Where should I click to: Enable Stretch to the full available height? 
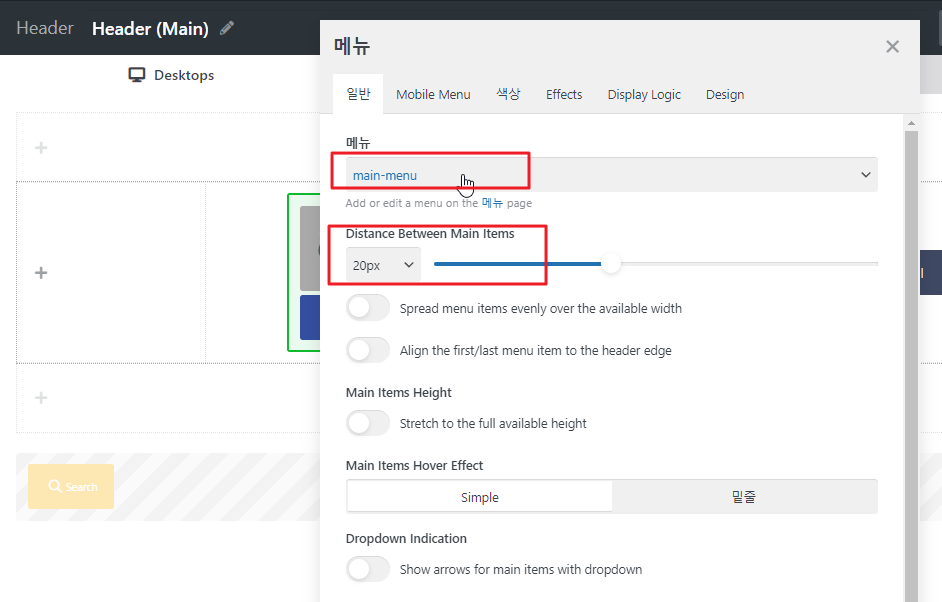click(x=368, y=424)
